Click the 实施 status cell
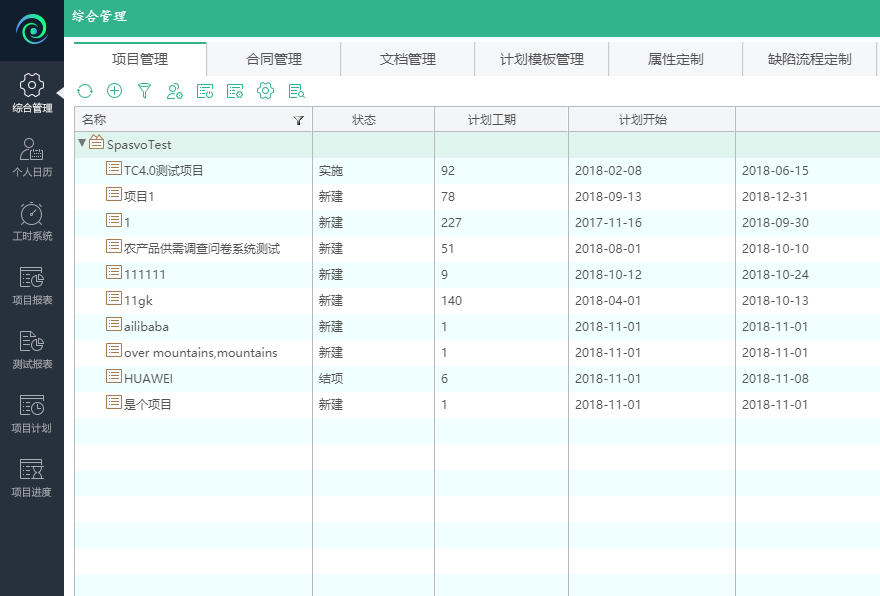 (x=373, y=171)
